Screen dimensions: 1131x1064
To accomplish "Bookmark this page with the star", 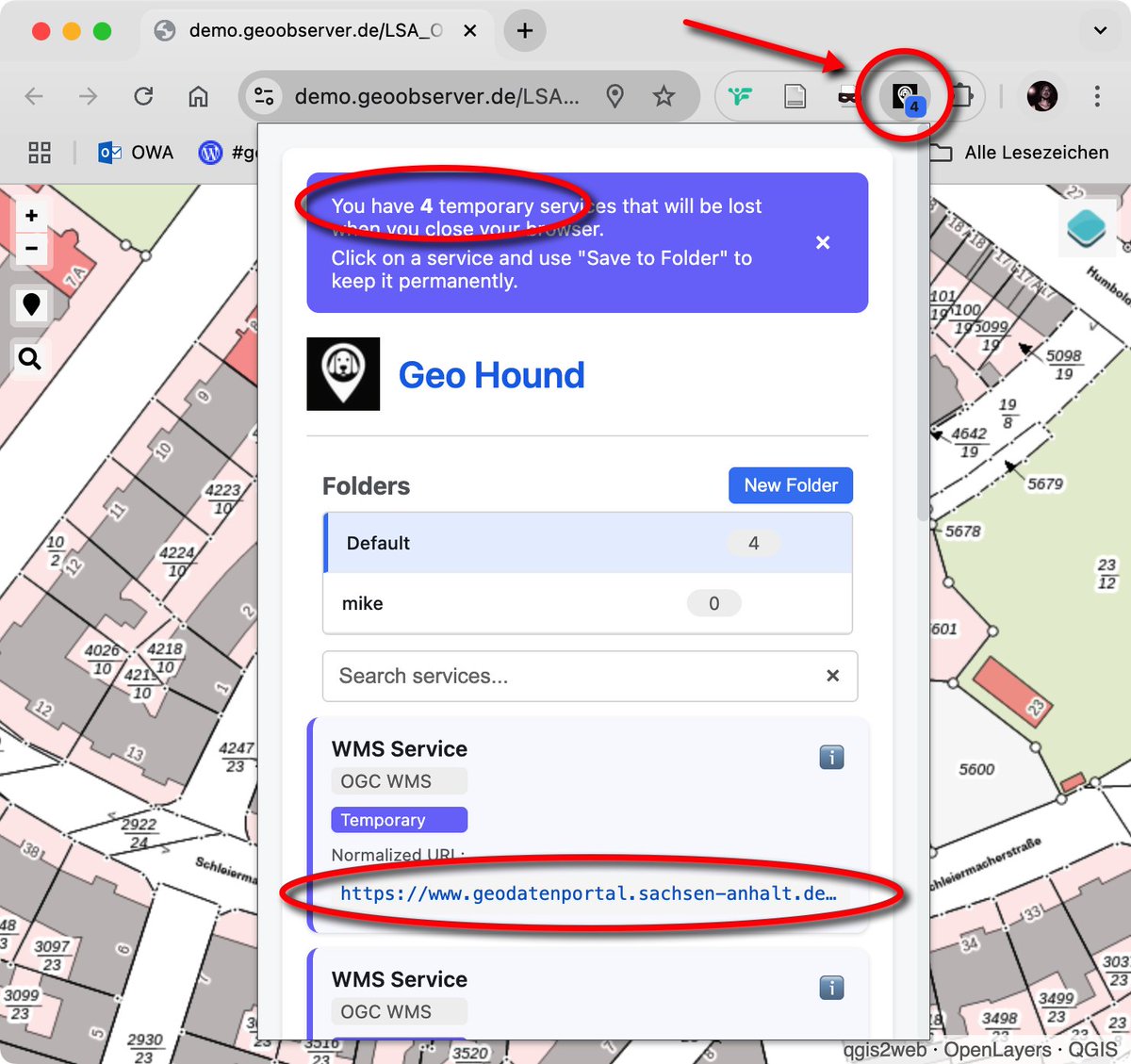I will [x=664, y=96].
